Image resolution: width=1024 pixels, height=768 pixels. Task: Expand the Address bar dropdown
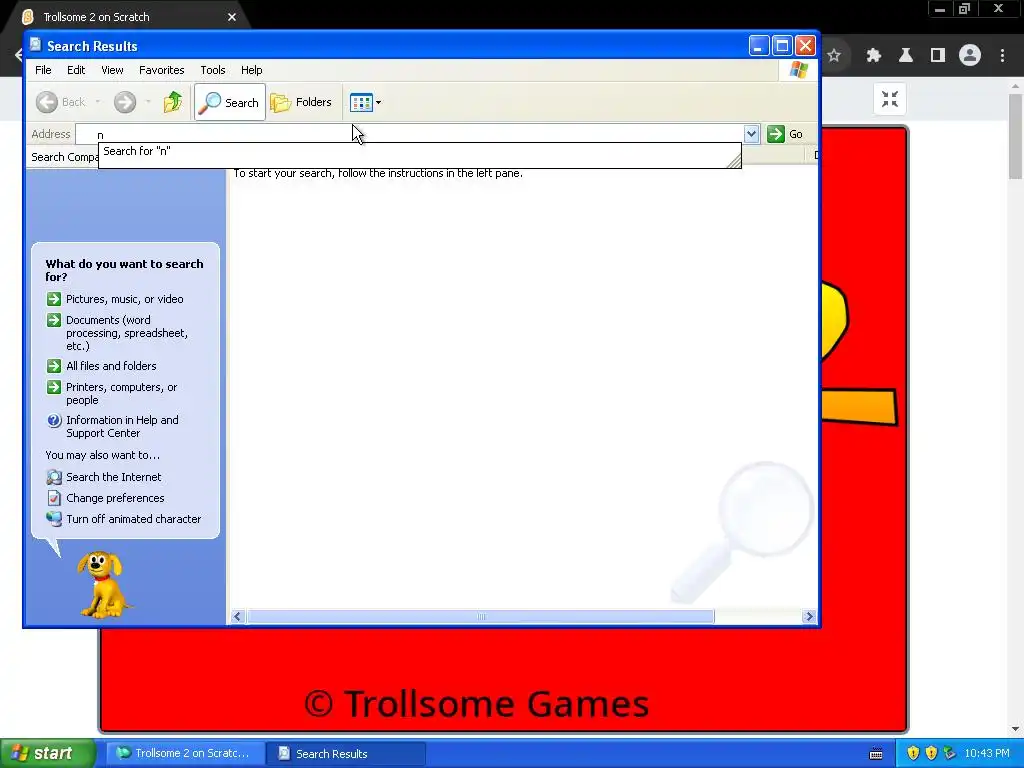point(752,134)
